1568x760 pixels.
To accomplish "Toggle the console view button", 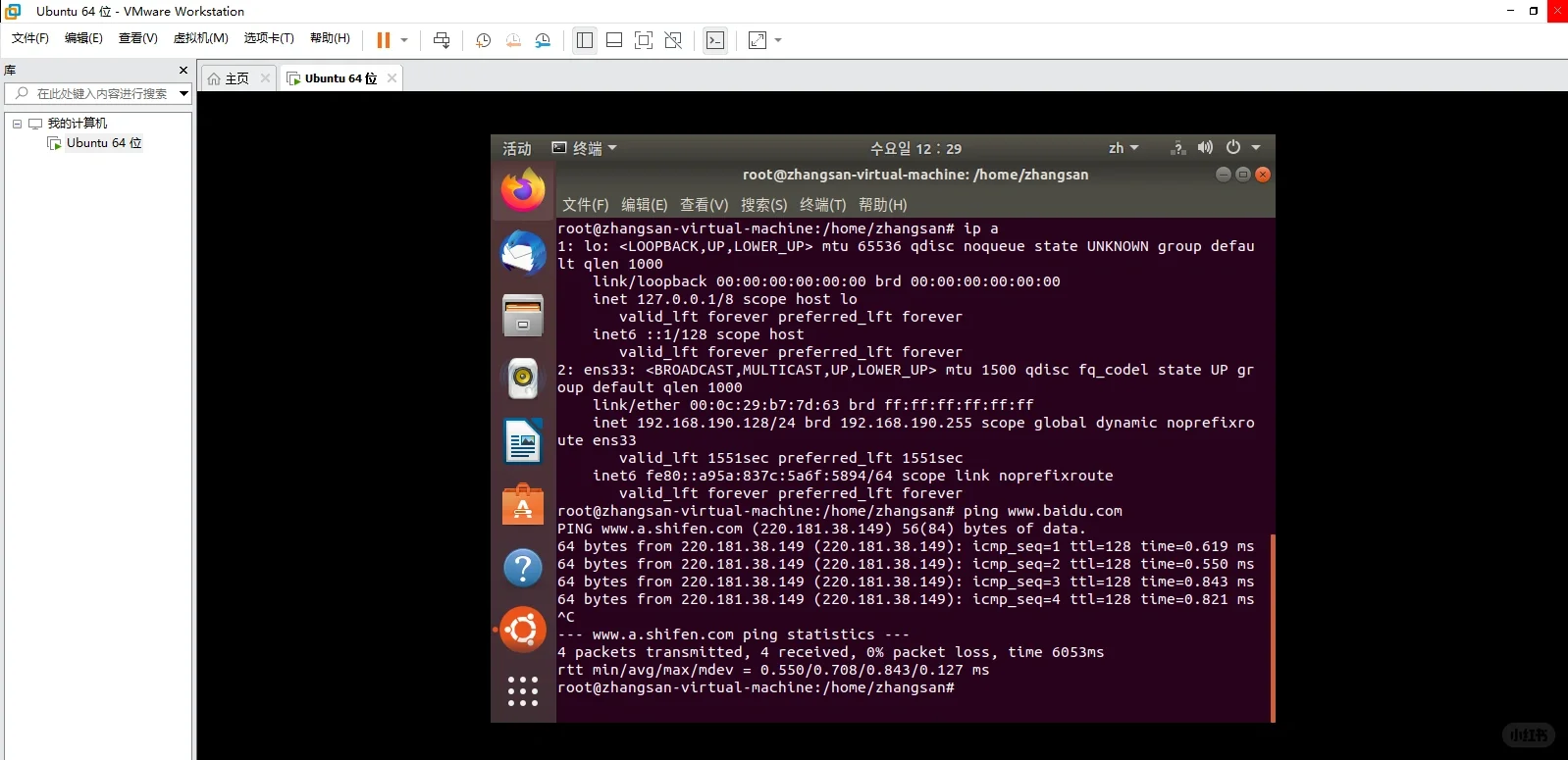I will [x=715, y=40].
